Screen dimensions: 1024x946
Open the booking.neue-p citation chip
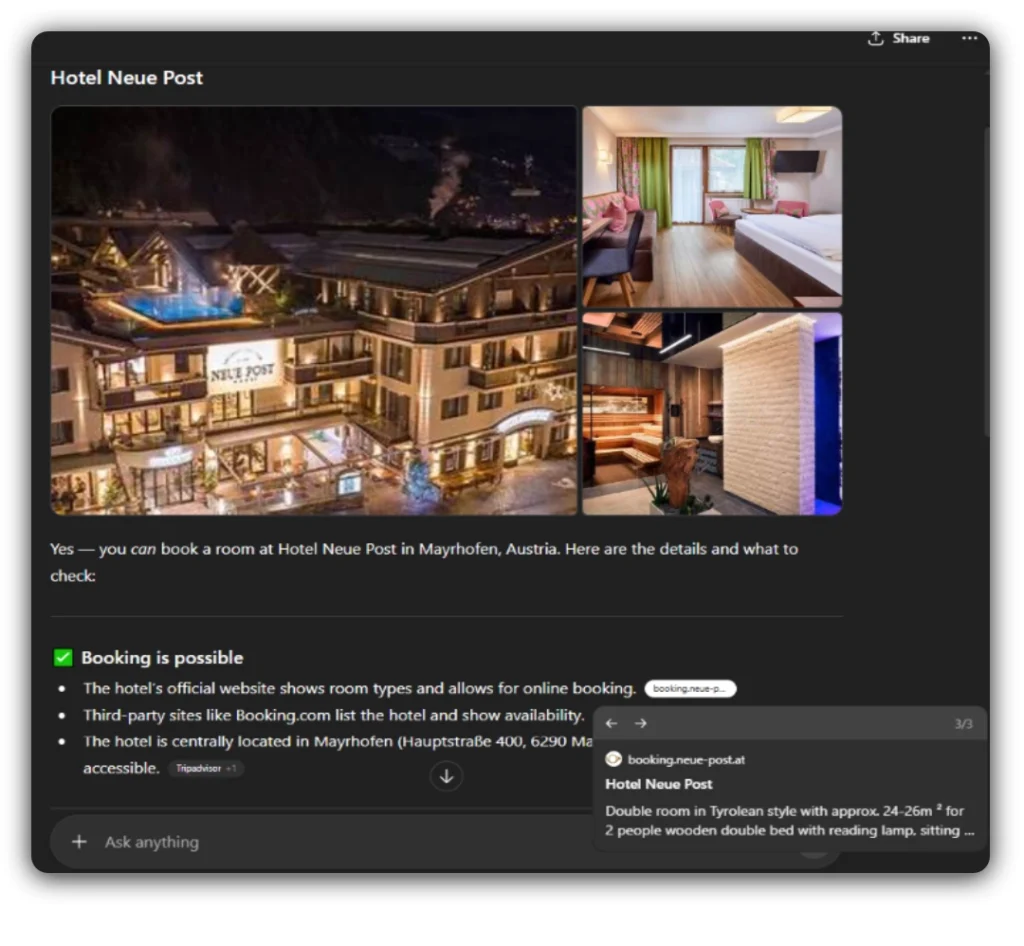pos(690,689)
